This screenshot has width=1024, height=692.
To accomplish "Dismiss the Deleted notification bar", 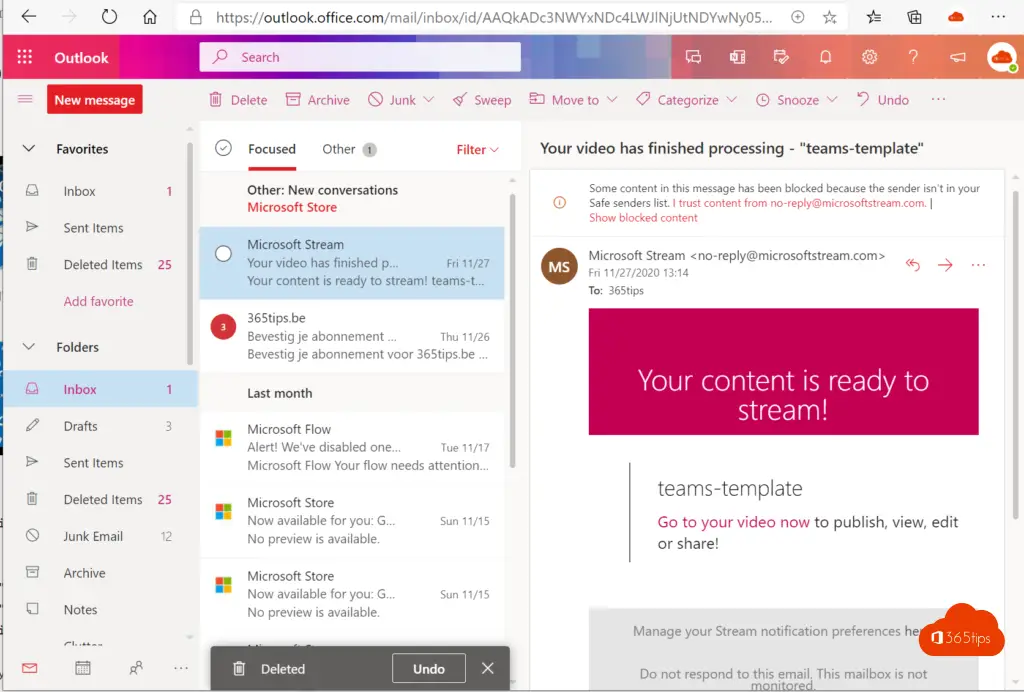I will (487, 668).
